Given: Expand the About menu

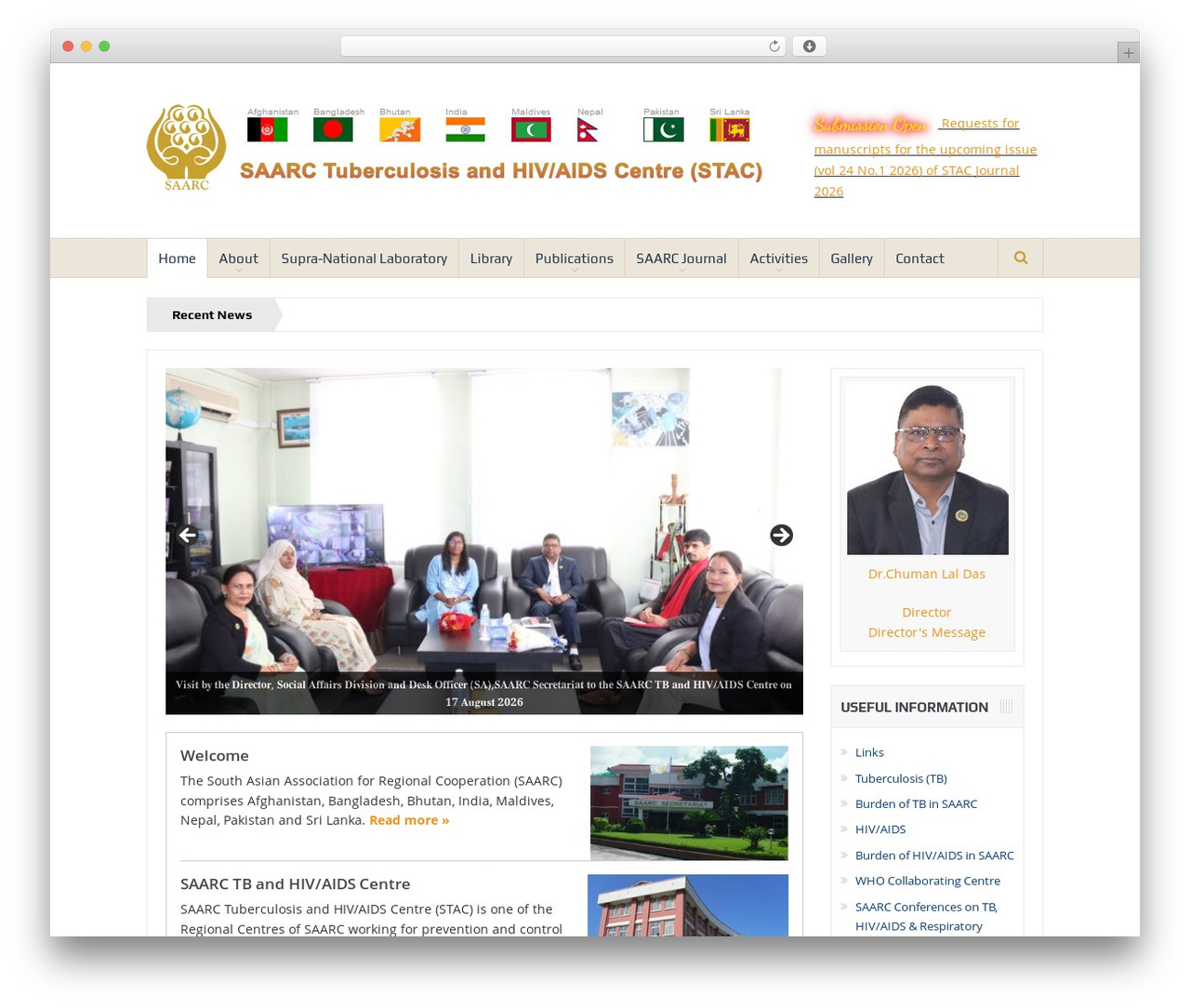Looking at the screenshot, I should (238, 259).
